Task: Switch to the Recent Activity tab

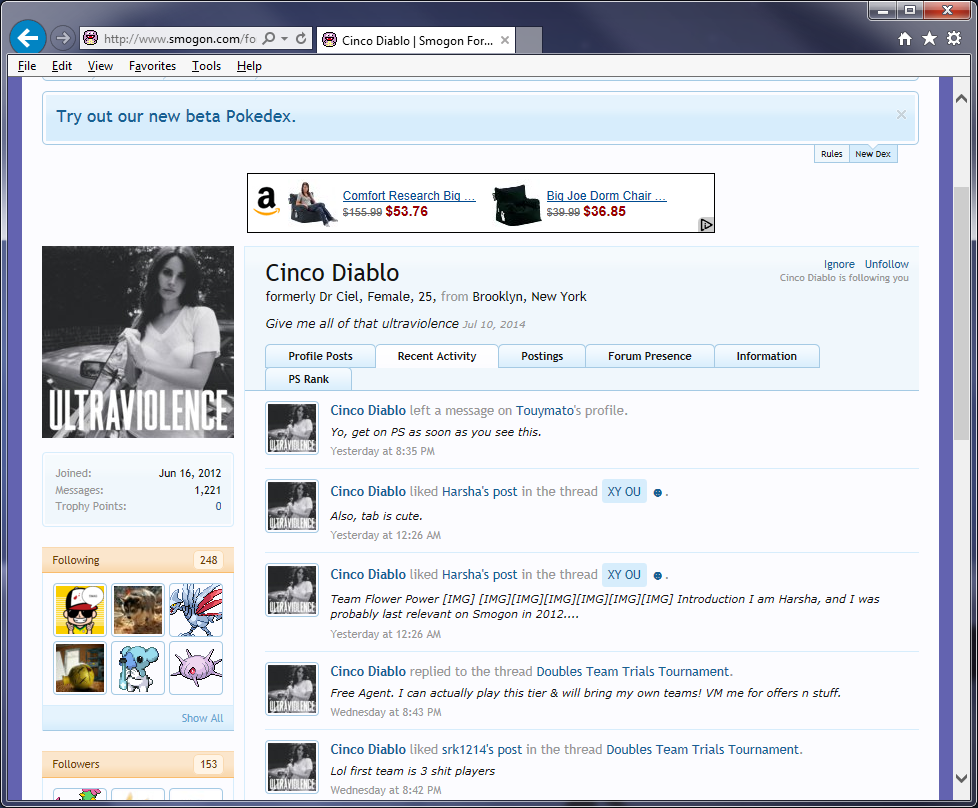Action: tap(437, 356)
